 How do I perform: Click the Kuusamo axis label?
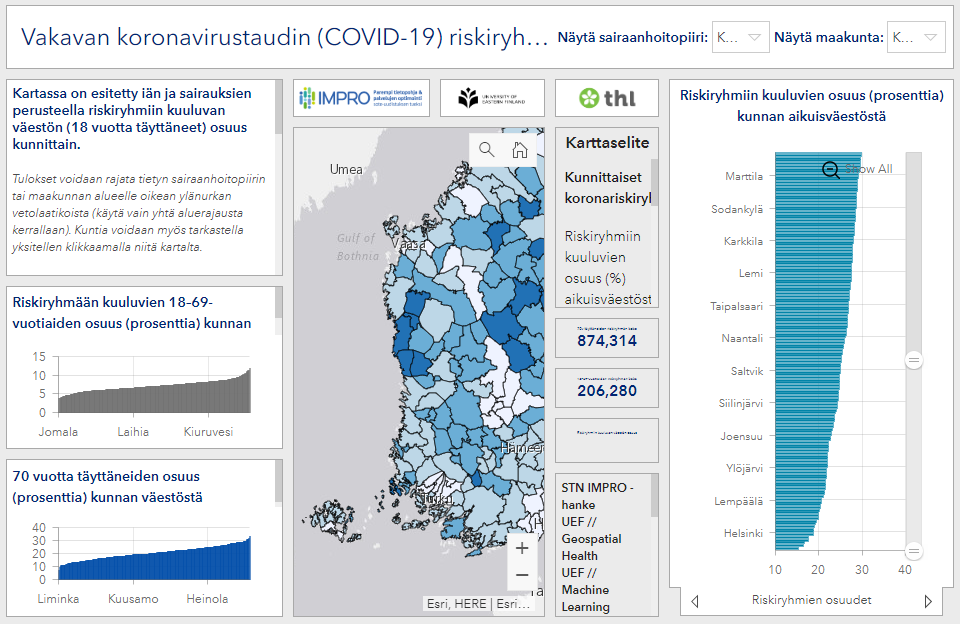point(133,599)
